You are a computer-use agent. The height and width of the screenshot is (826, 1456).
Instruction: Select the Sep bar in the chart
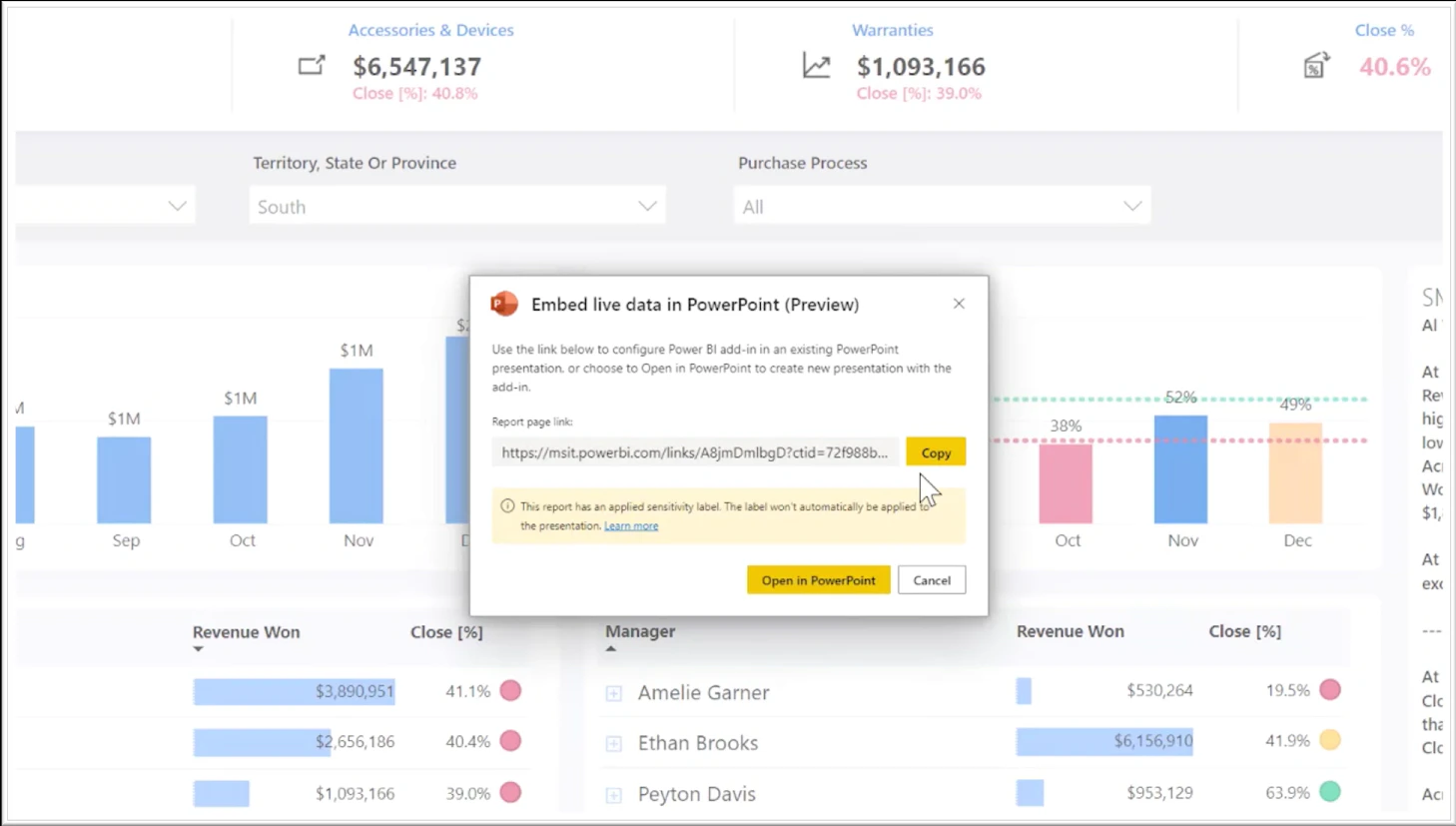point(124,480)
